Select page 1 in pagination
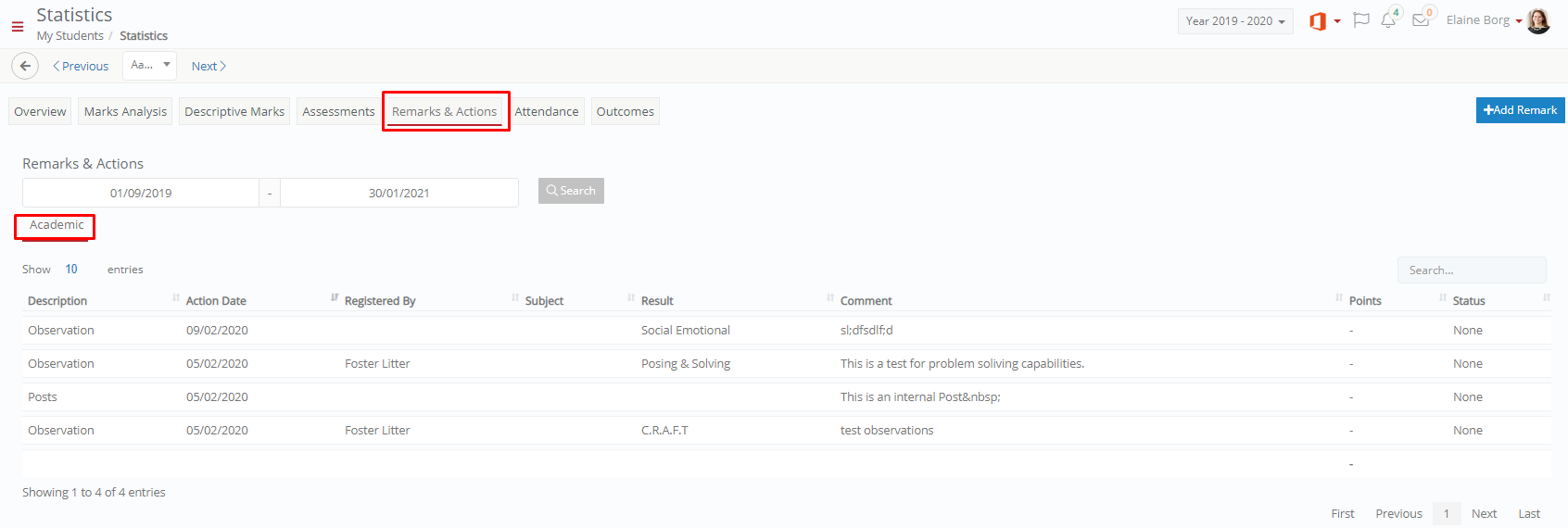The image size is (1568, 528). 1446,513
